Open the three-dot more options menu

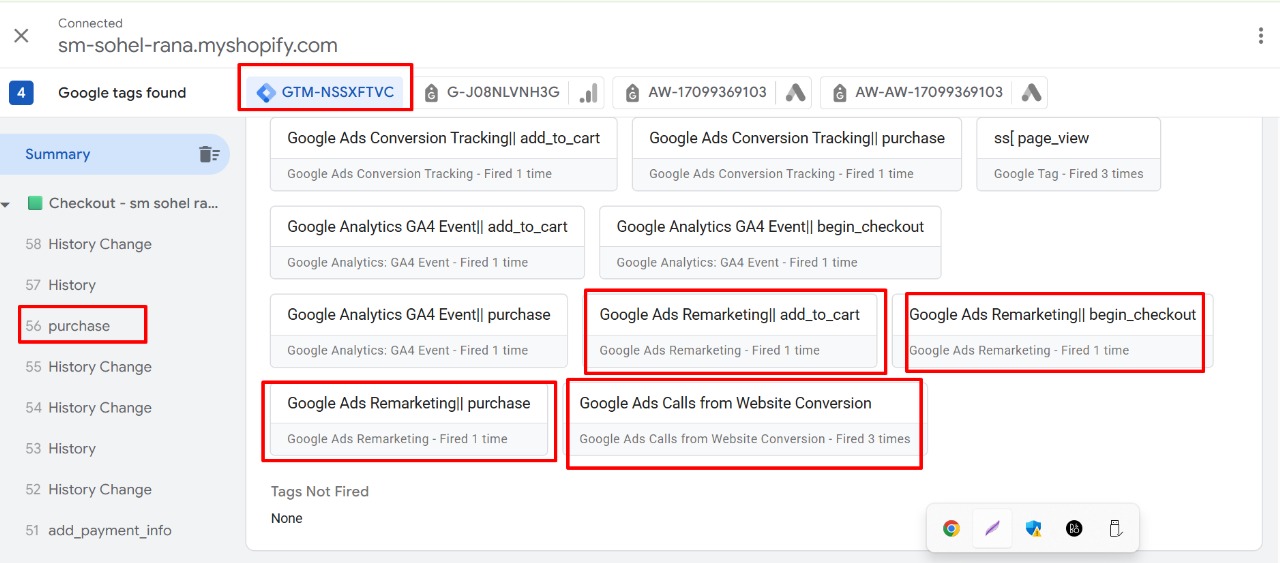click(1260, 36)
